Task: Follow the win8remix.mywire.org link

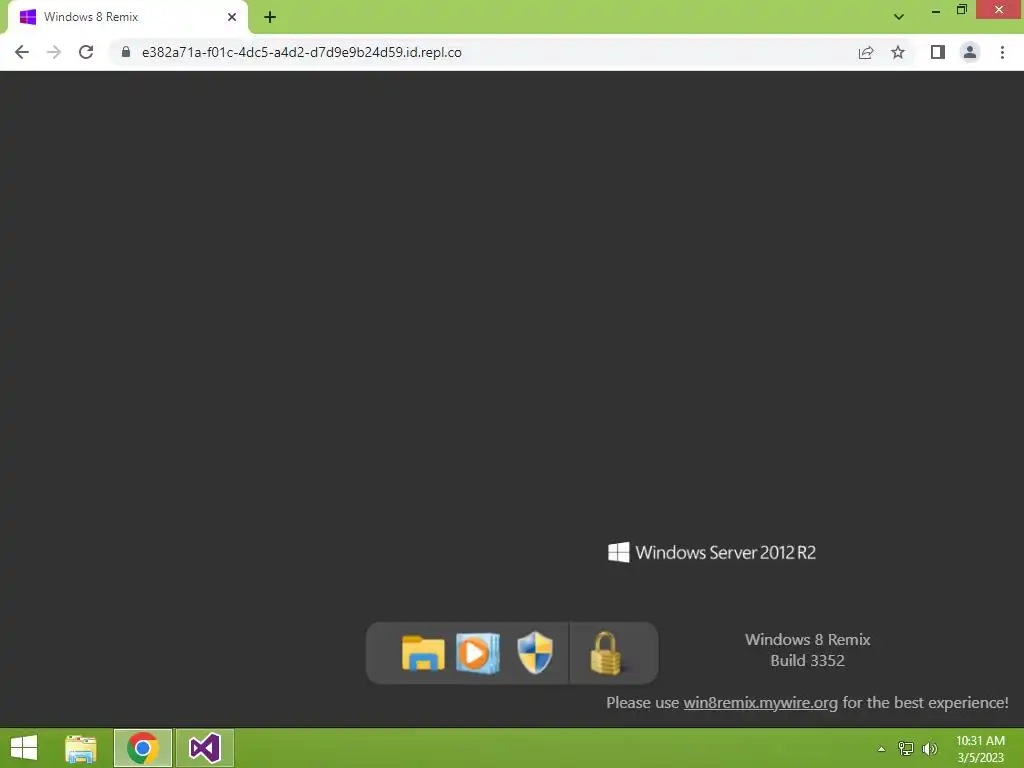Action: 760,703
